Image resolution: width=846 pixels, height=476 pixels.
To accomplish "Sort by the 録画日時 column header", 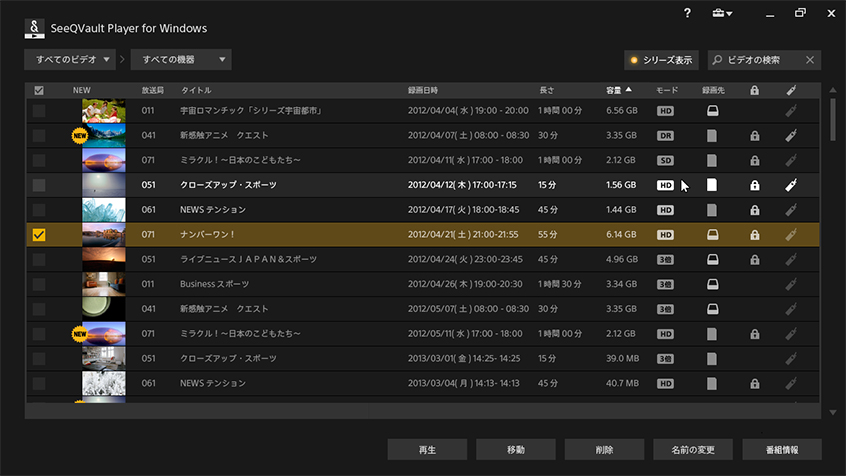I will coord(425,90).
